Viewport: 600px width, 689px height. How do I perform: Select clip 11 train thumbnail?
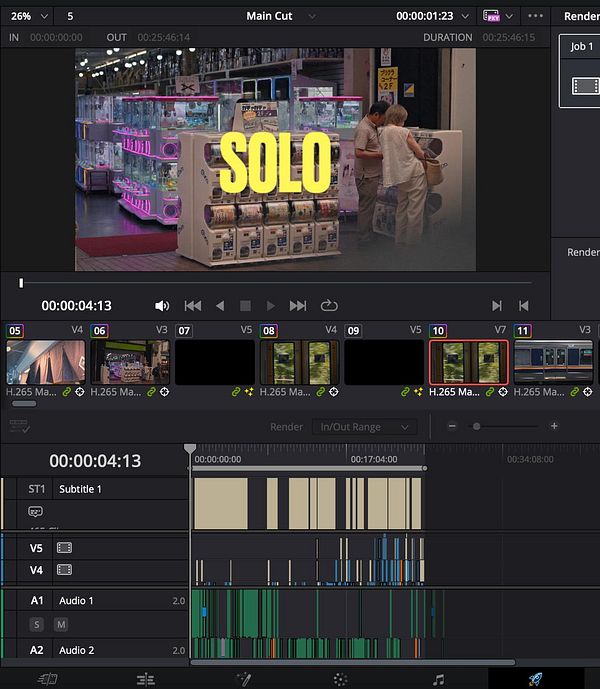click(x=553, y=362)
